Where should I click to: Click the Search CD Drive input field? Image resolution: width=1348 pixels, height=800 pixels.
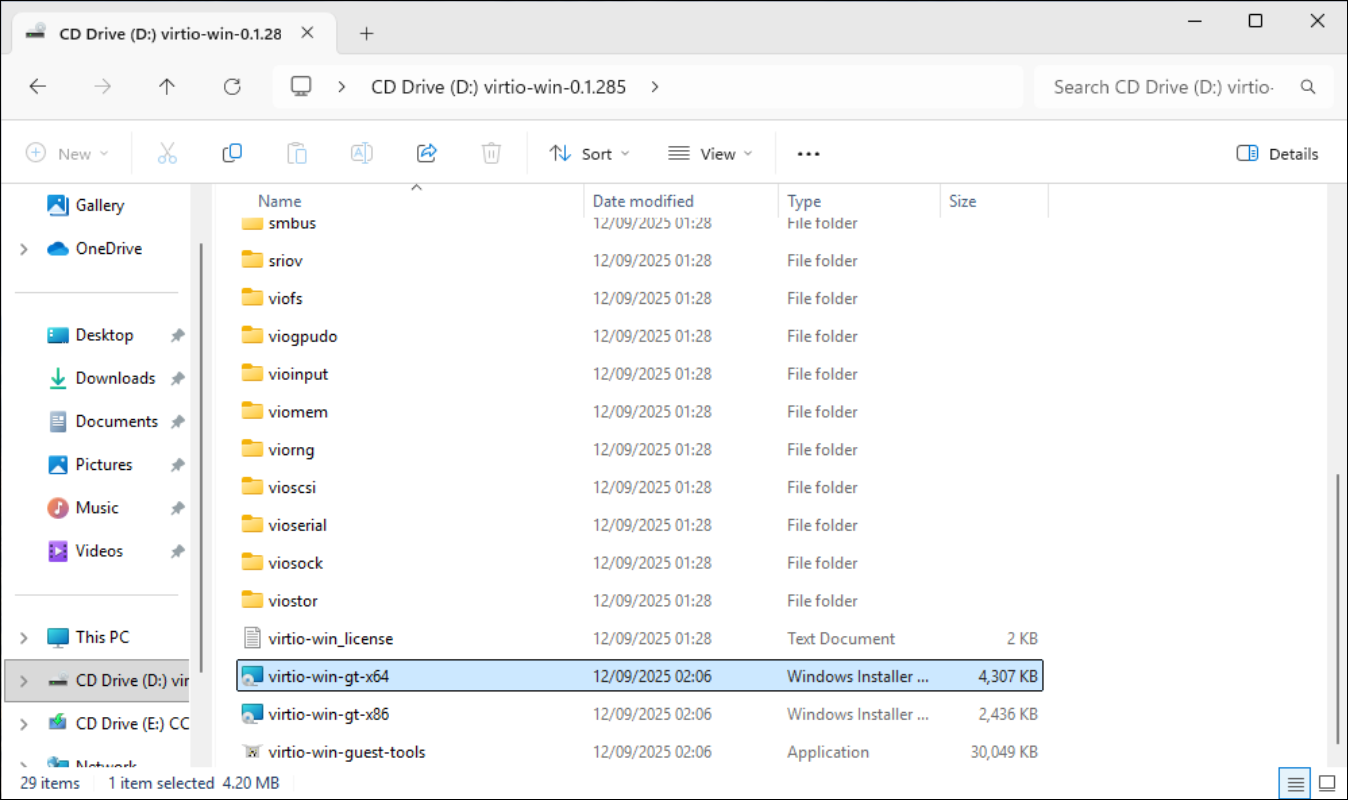pyautogui.click(x=1163, y=87)
